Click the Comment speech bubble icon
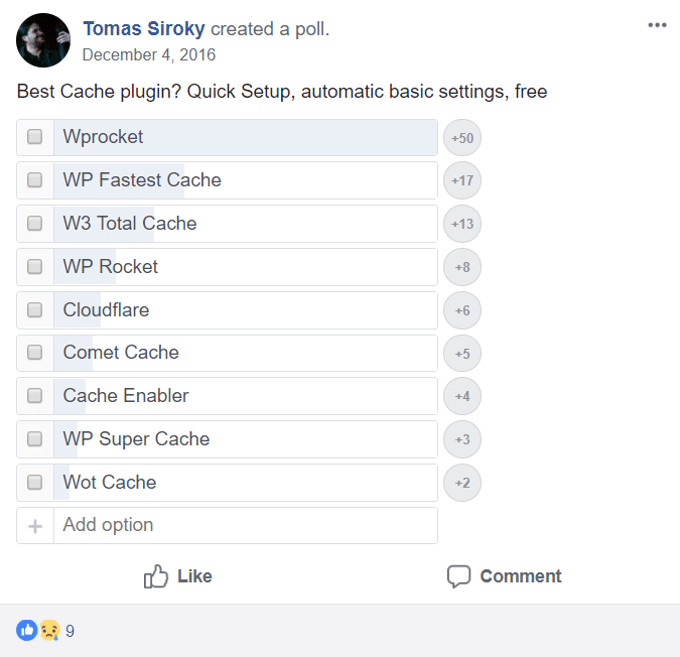Image resolution: width=680 pixels, height=657 pixels. pyautogui.click(x=458, y=576)
